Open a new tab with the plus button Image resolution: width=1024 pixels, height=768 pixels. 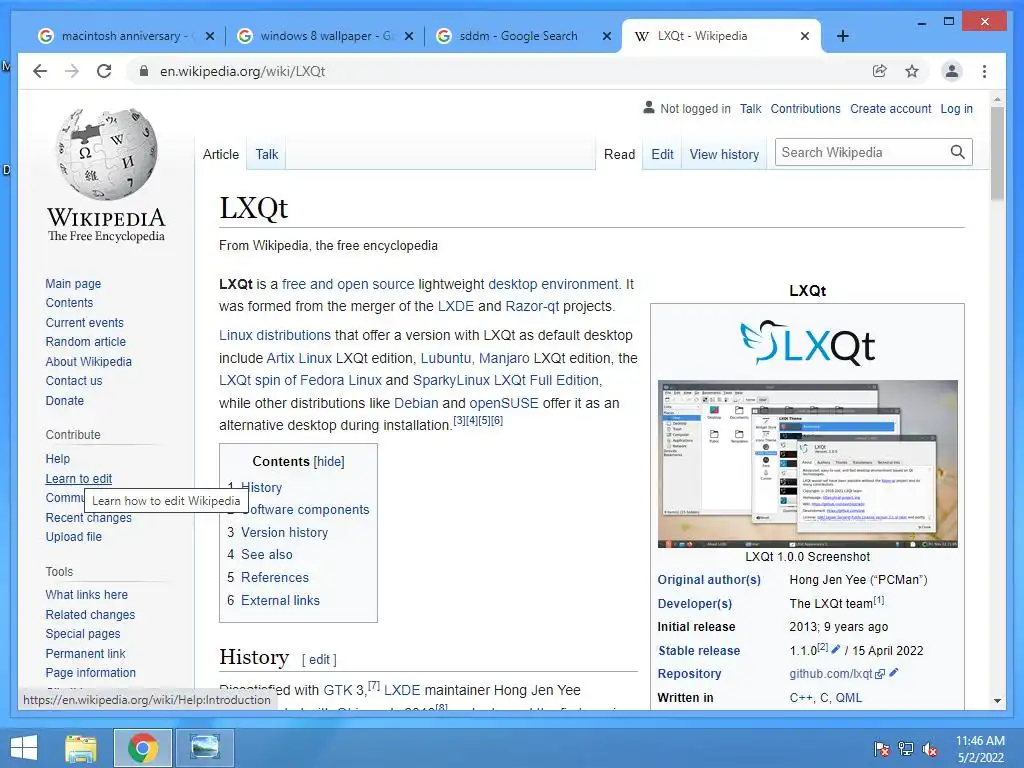[x=842, y=36]
